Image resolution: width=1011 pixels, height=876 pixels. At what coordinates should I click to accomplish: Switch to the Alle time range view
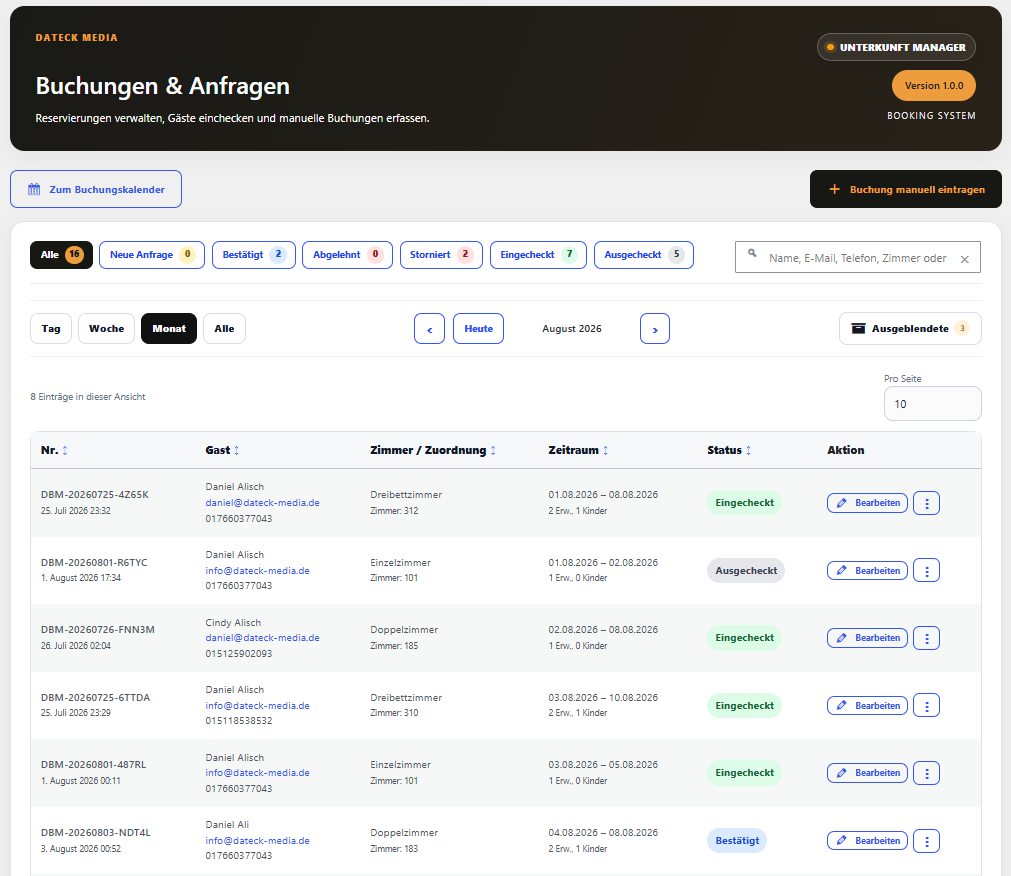point(224,329)
